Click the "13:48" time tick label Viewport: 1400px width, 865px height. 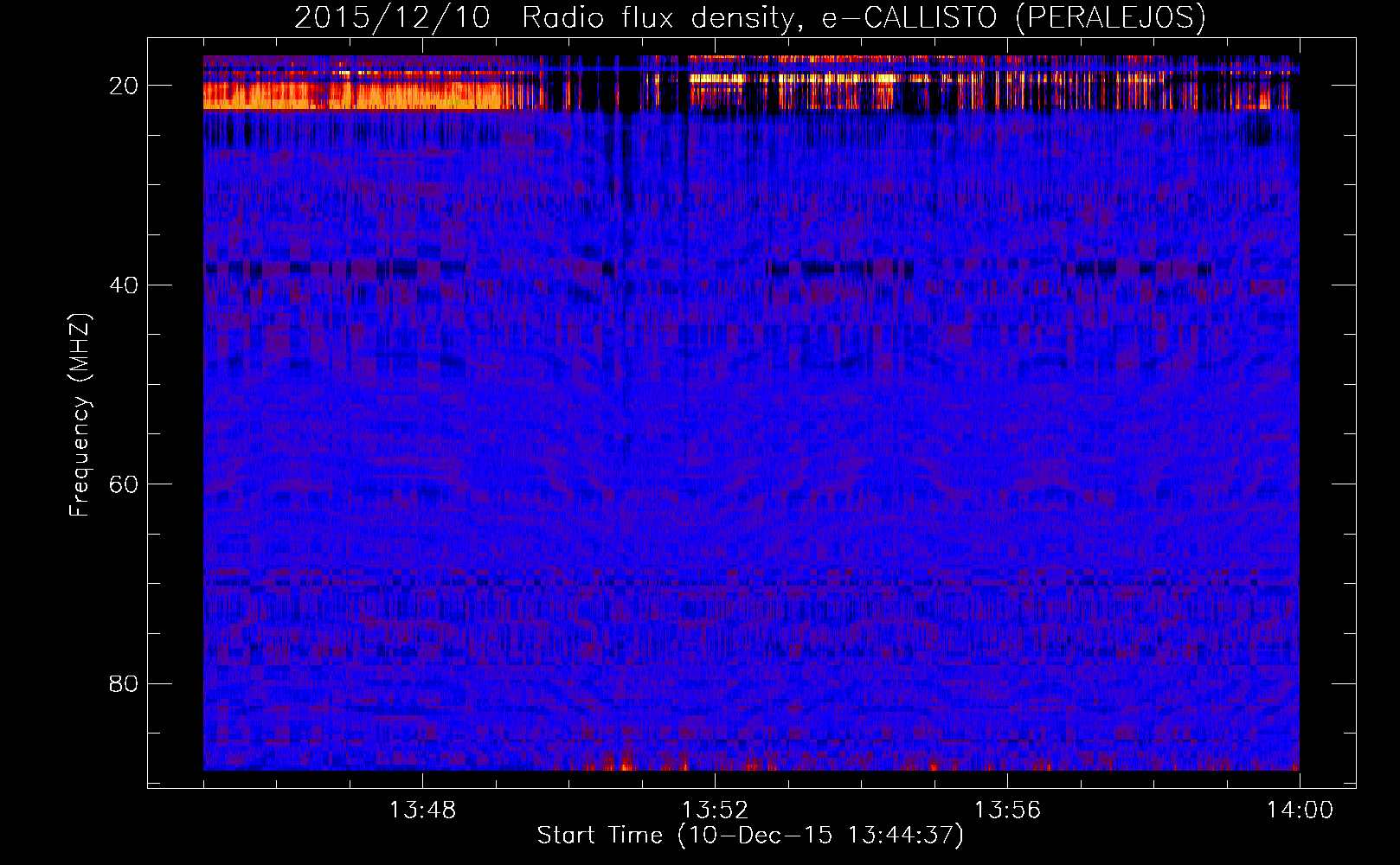tap(422, 811)
